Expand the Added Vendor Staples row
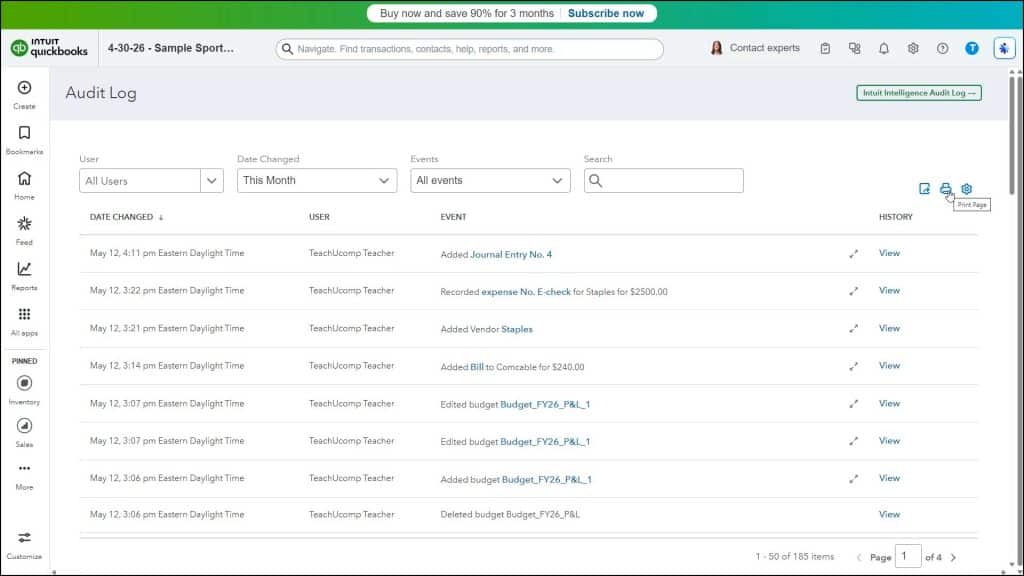The image size is (1024, 576). point(854,329)
